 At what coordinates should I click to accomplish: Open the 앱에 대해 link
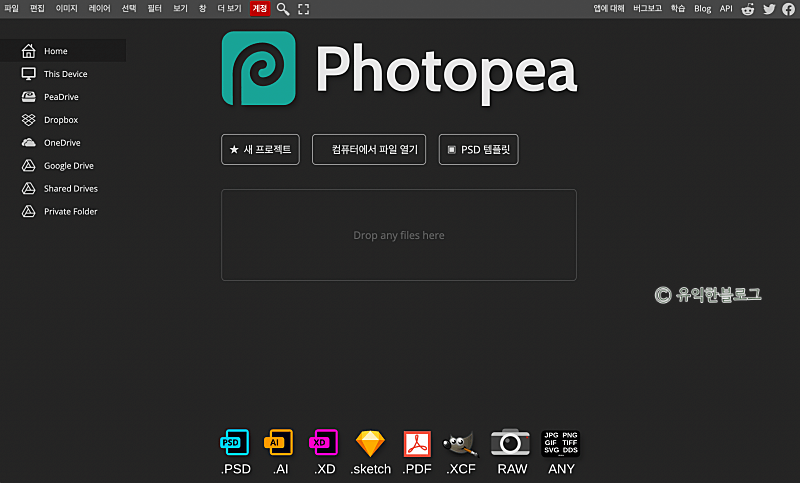(x=609, y=9)
